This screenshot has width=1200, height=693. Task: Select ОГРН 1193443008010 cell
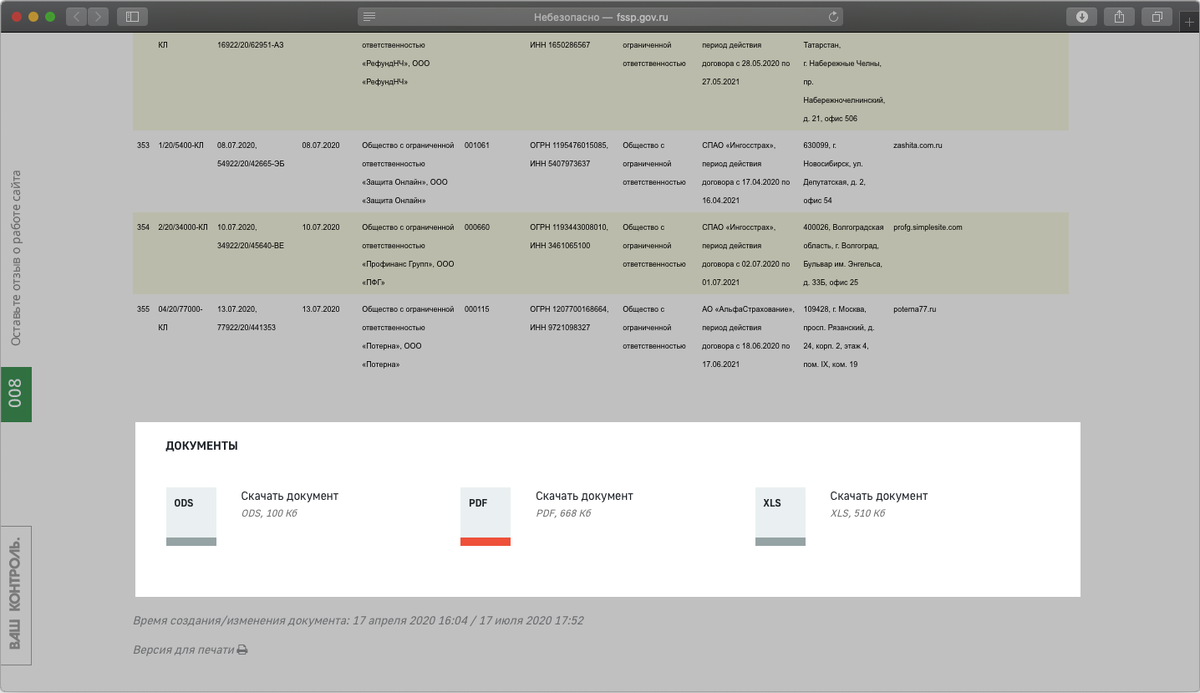pyautogui.click(x=569, y=227)
